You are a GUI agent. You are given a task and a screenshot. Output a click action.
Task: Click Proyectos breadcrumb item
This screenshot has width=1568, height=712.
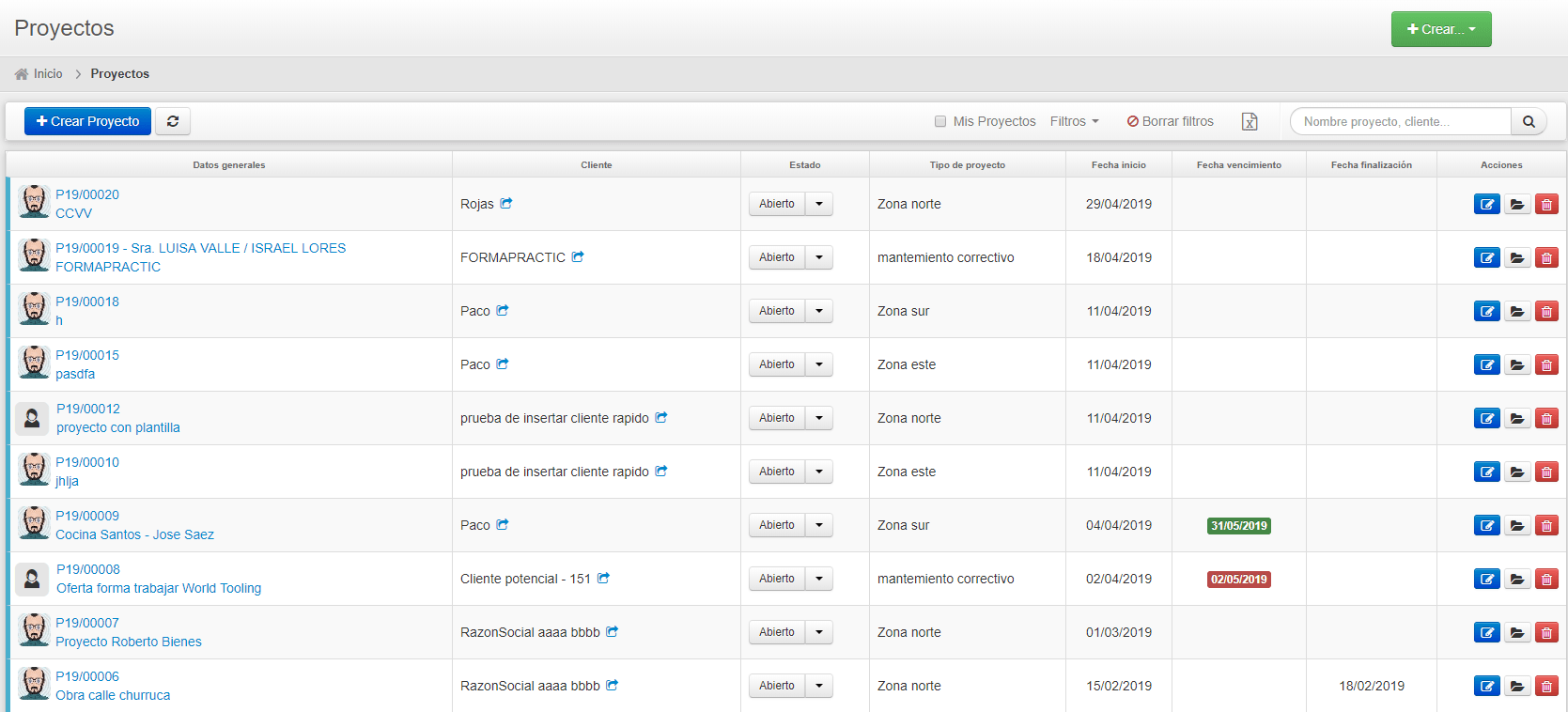click(120, 73)
